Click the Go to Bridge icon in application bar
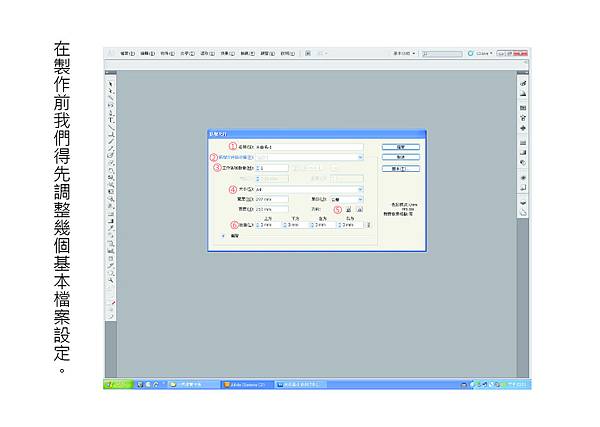The image size is (600, 427). click(308, 54)
